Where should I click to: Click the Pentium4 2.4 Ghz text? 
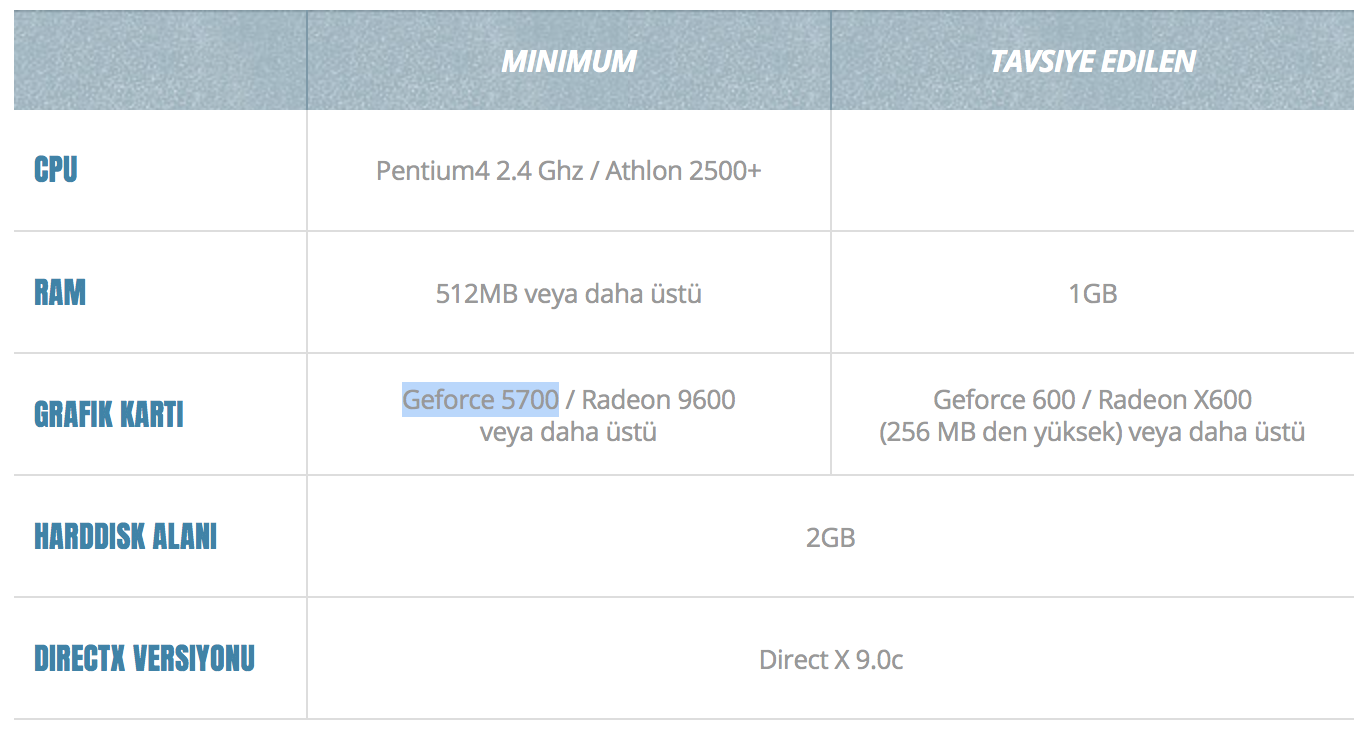point(480,171)
